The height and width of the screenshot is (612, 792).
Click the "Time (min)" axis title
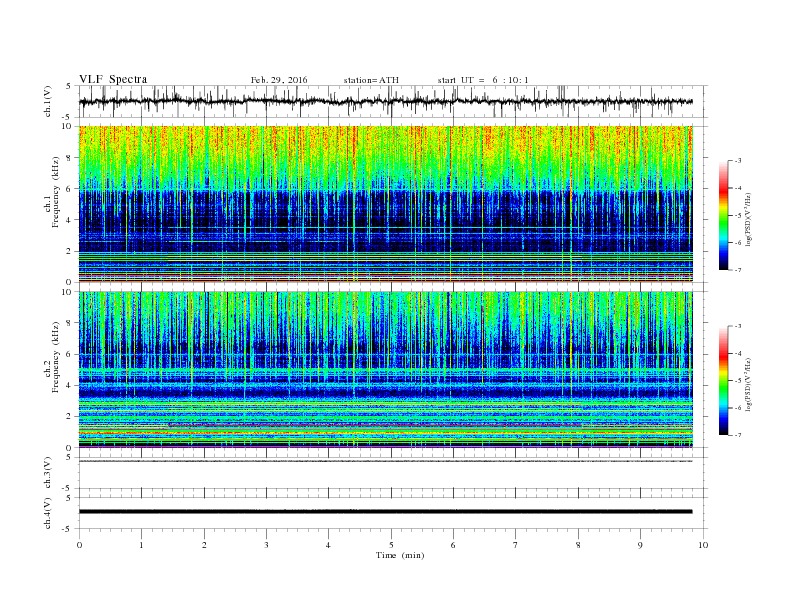[x=400, y=555]
